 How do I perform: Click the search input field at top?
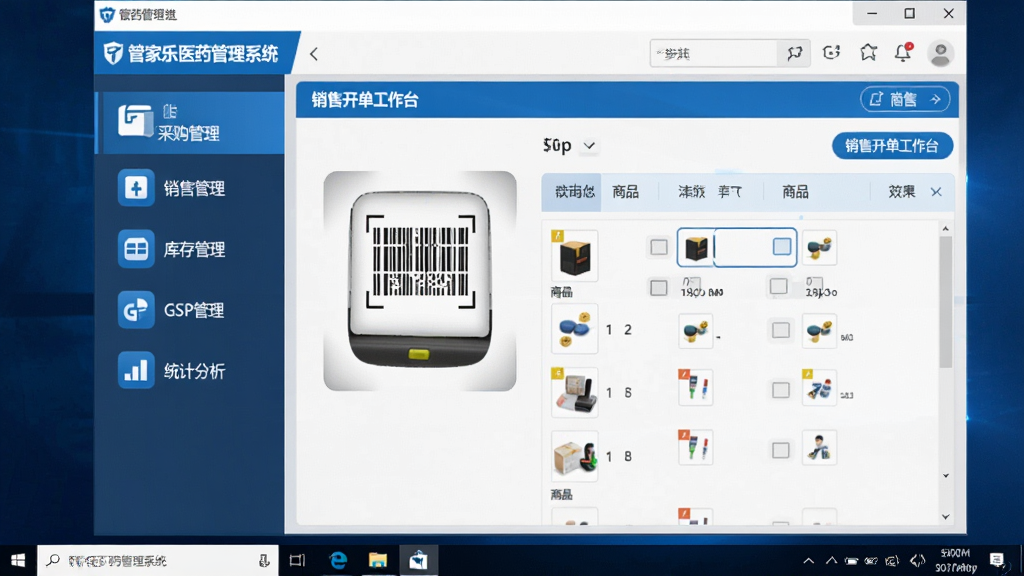tap(713, 54)
